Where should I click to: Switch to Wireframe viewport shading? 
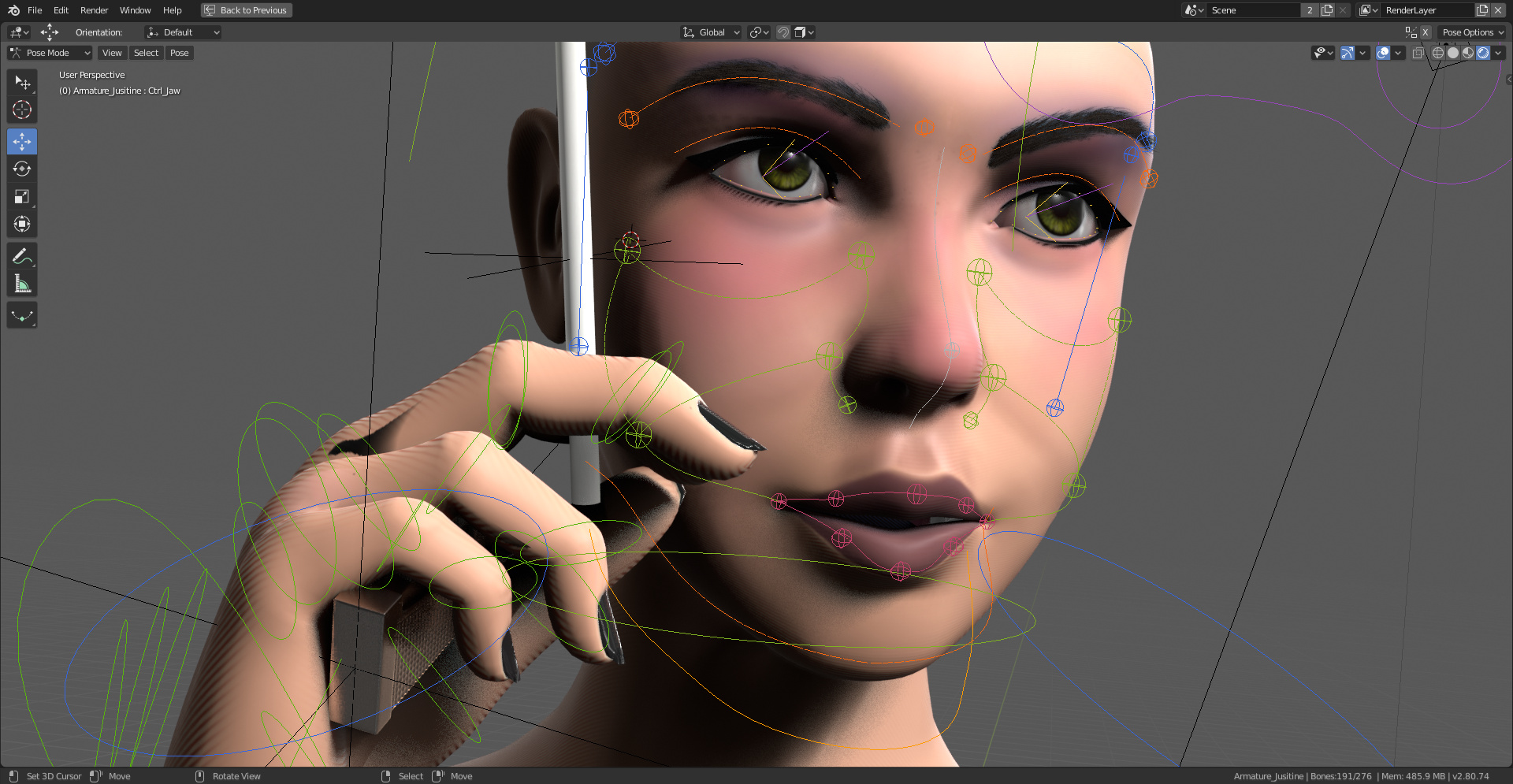1438,53
